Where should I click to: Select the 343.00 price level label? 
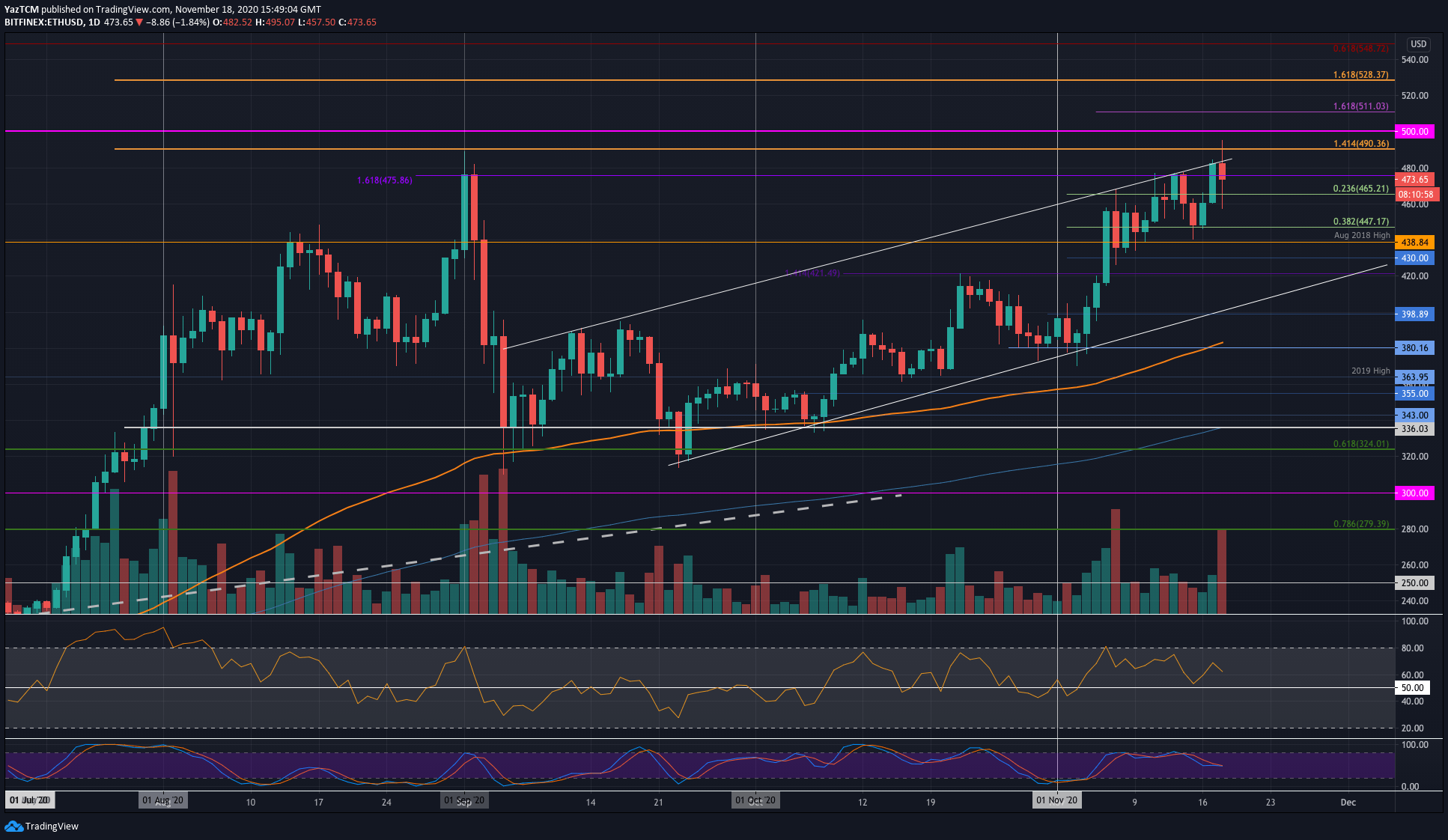1415,416
